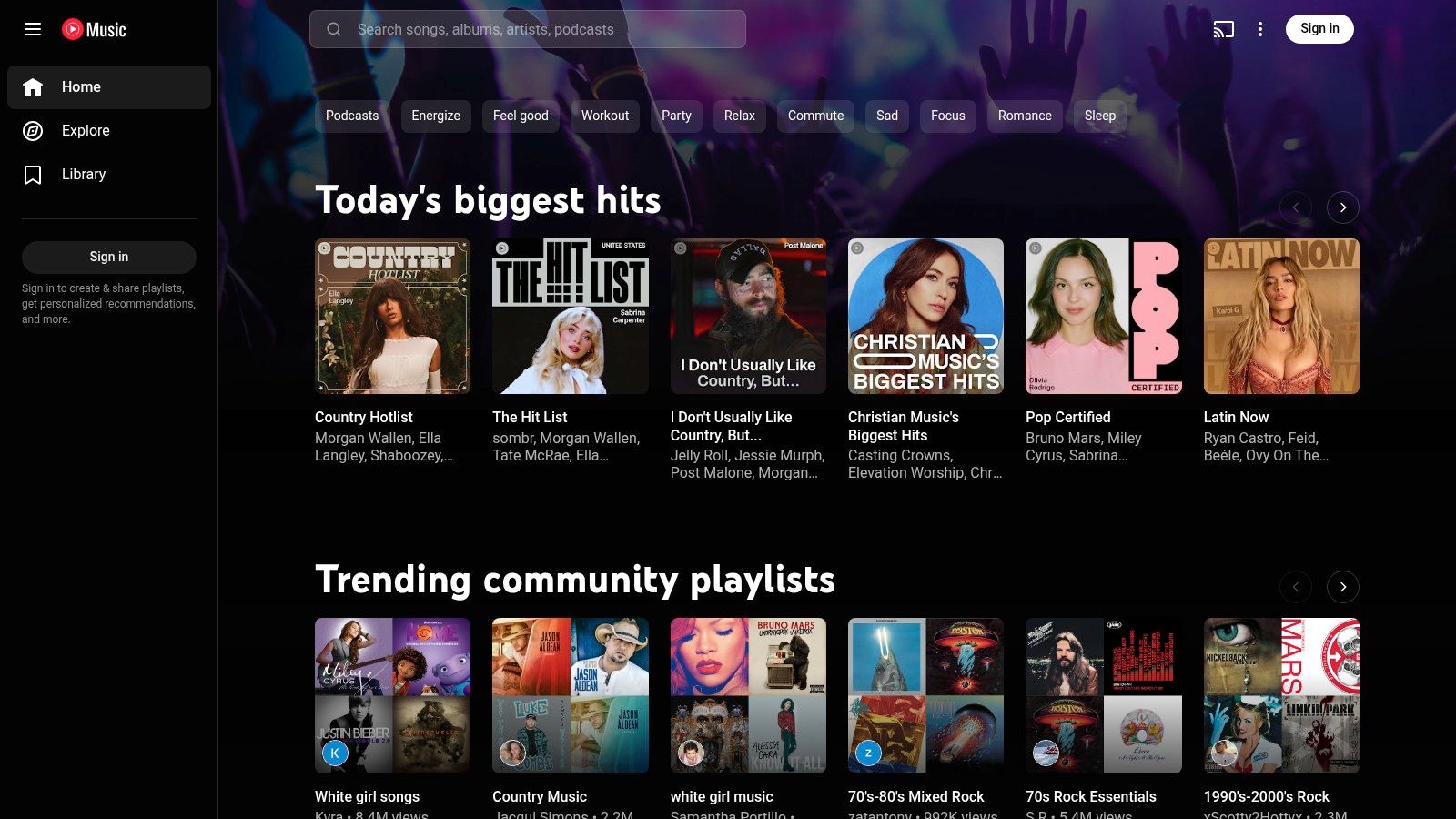Open the YouTube Music home logo
1456x819 pixels.
92,29
